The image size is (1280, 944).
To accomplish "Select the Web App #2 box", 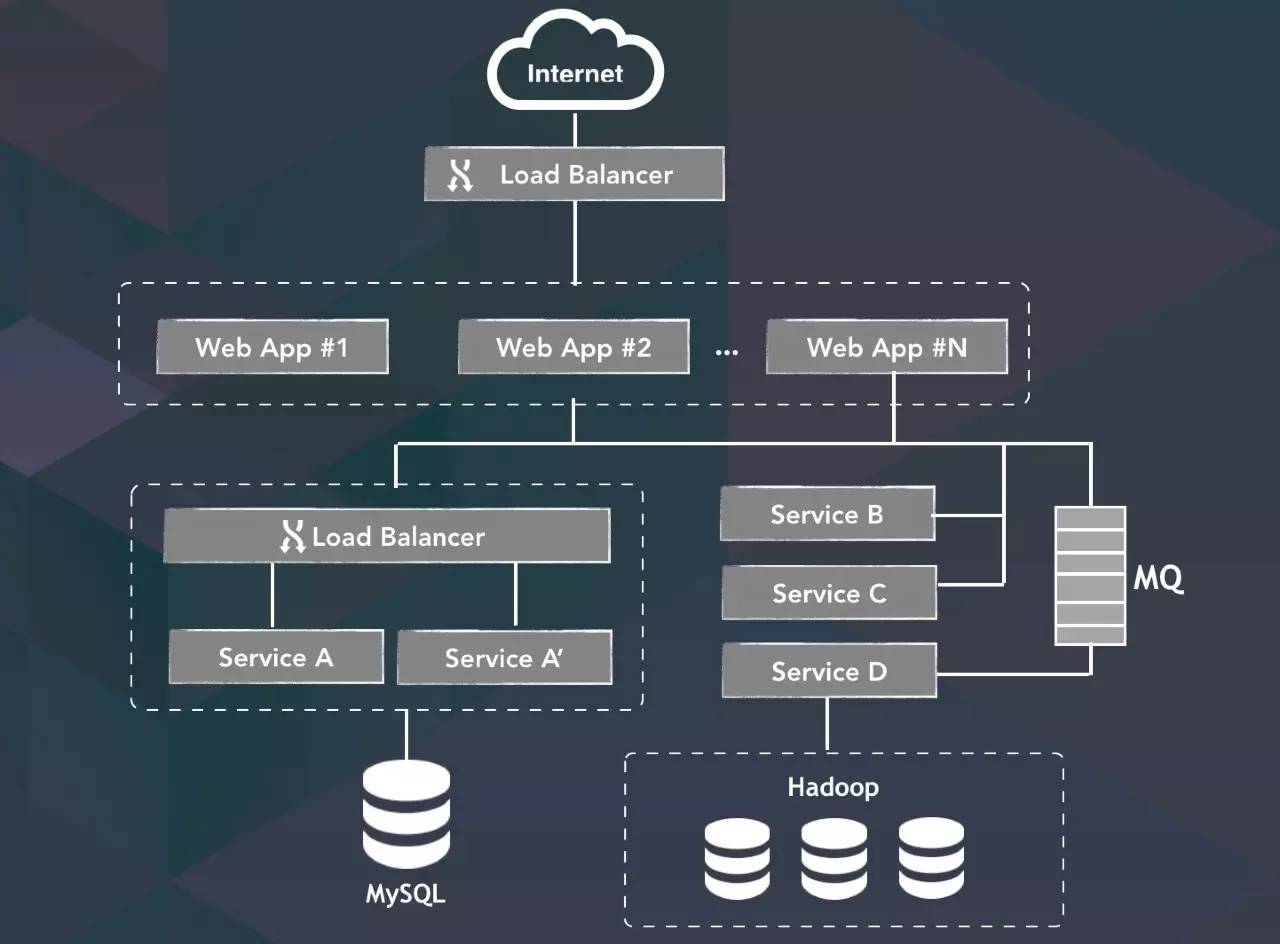I will [x=573, y=347].
